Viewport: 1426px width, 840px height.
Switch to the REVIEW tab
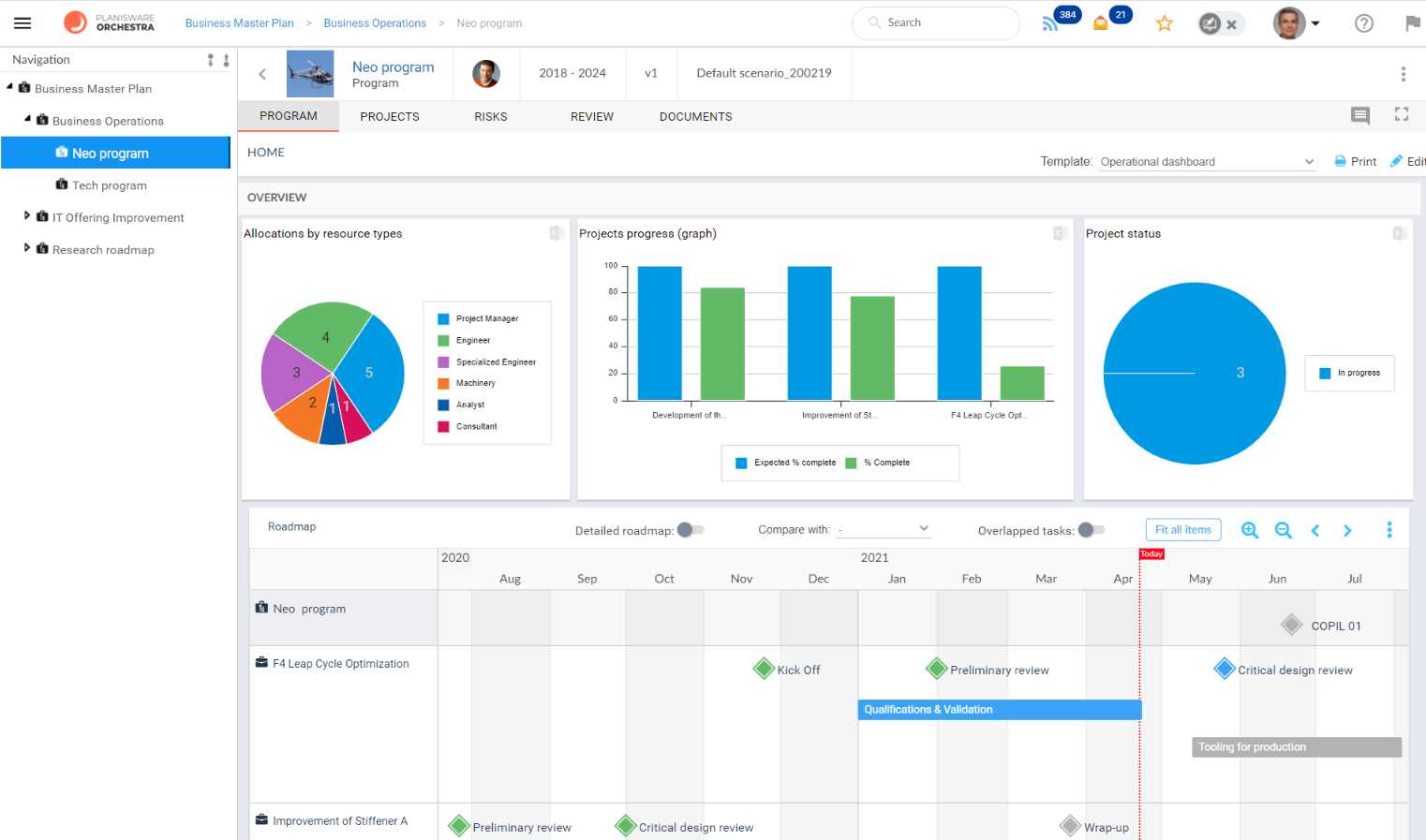592,117
